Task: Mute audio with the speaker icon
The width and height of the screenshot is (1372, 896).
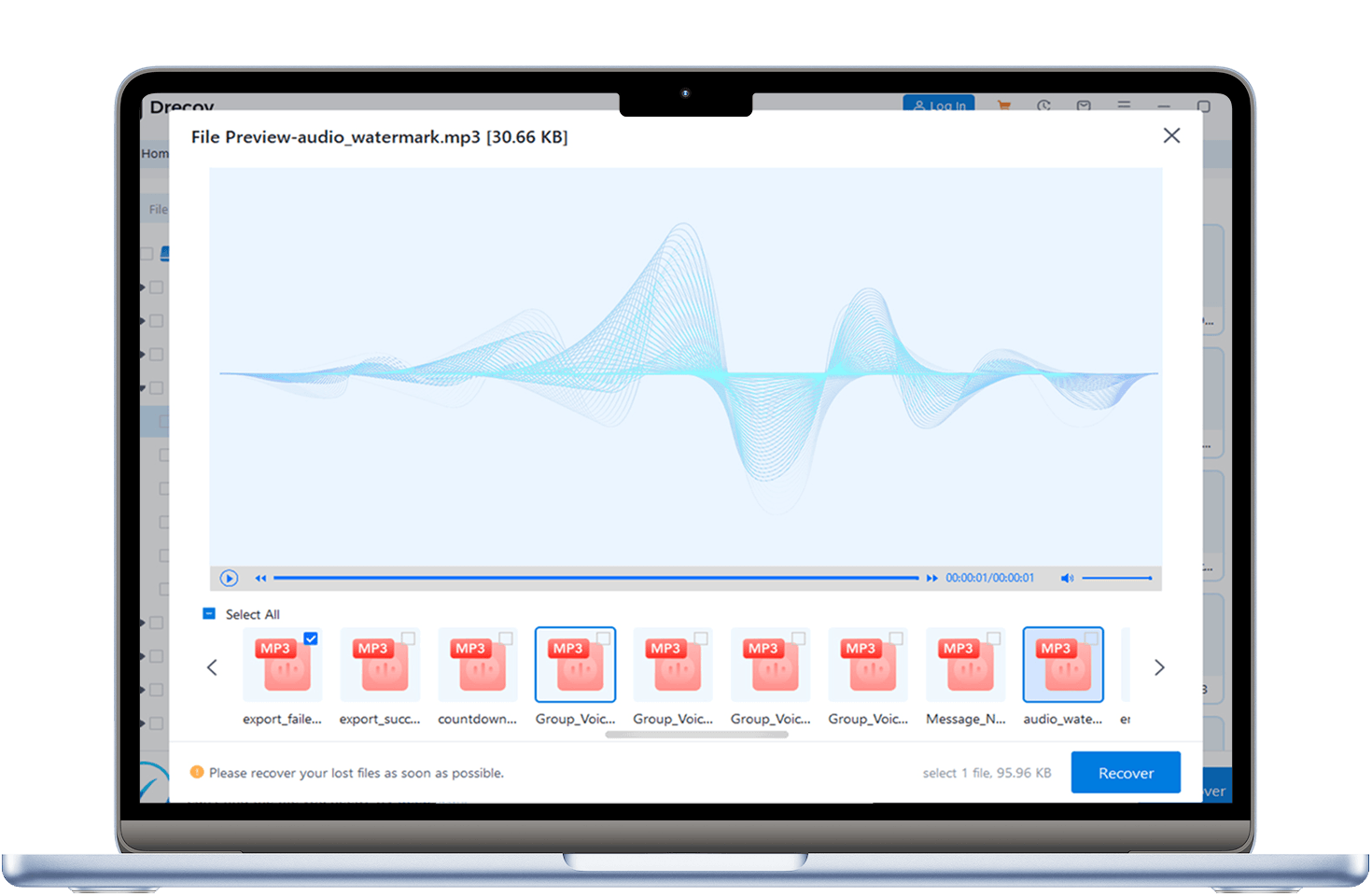Action: pyautogui.click(x=1067, y=578)
